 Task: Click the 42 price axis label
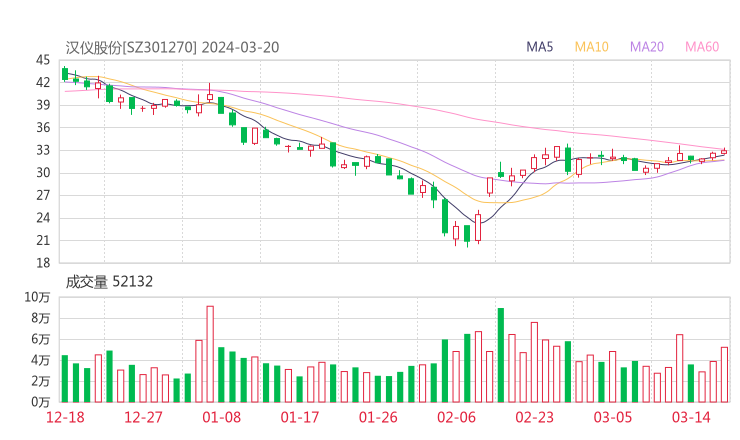[x=43, y=83]
